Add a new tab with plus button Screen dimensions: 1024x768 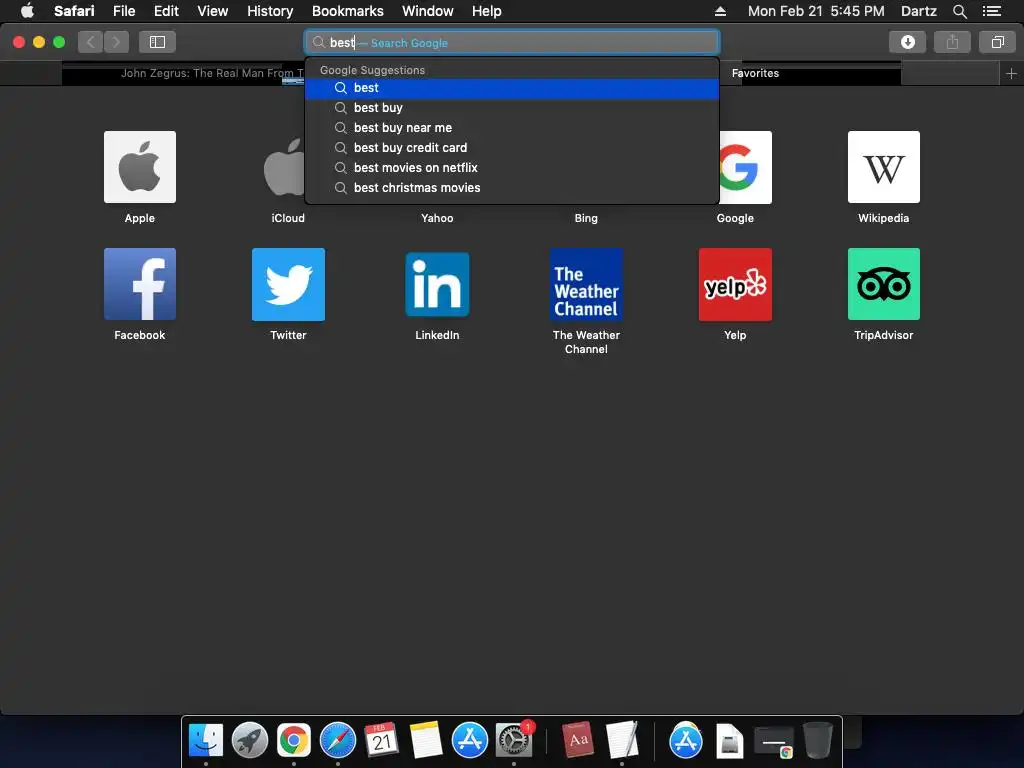point(1011,74)
